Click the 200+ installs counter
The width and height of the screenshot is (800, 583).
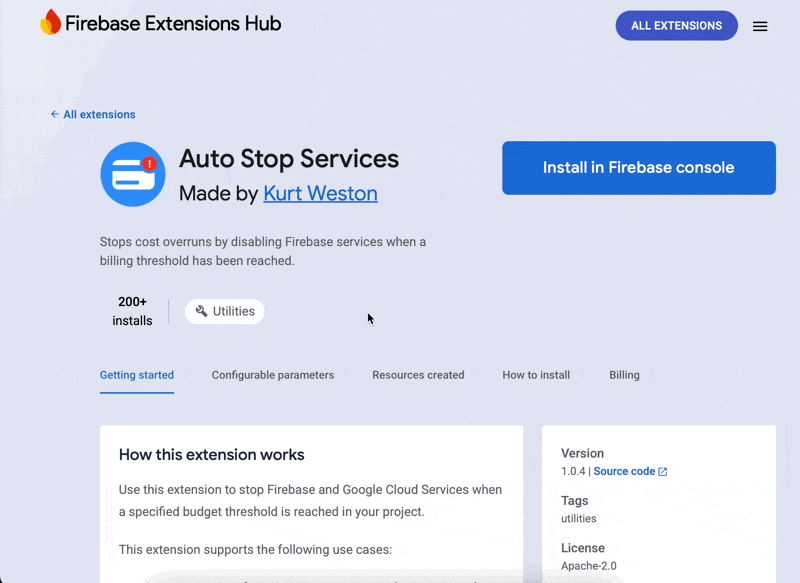pyautogui.click(x=133, y=311)
